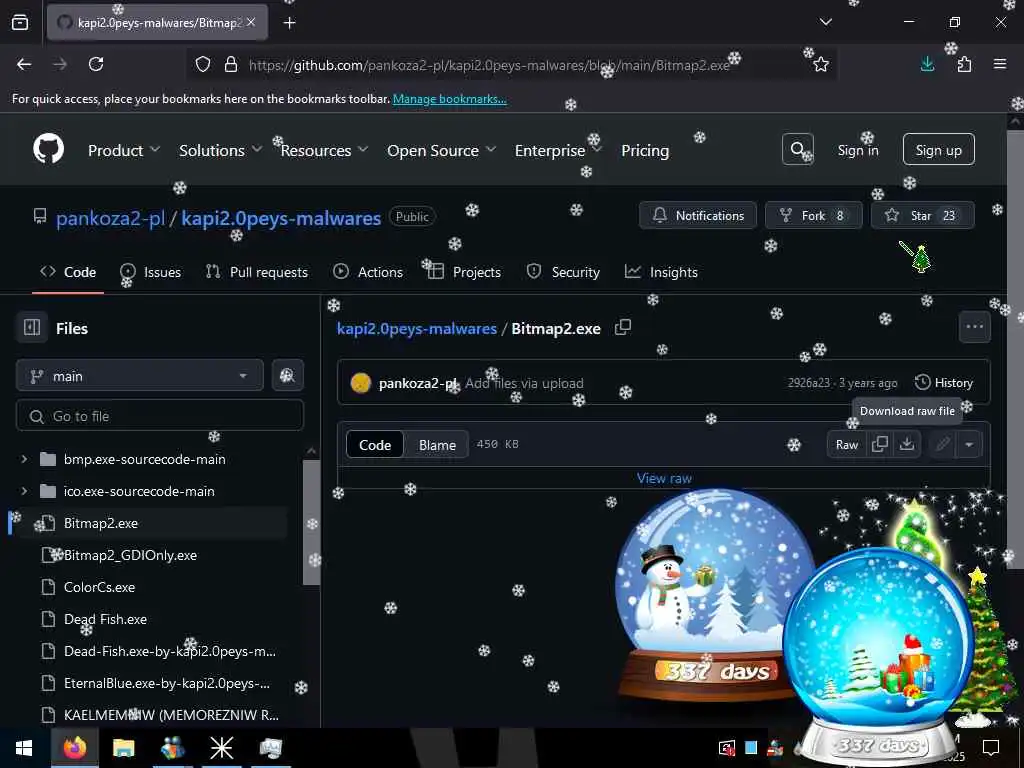Copy raw file contents icon

(x=880, y=444)
